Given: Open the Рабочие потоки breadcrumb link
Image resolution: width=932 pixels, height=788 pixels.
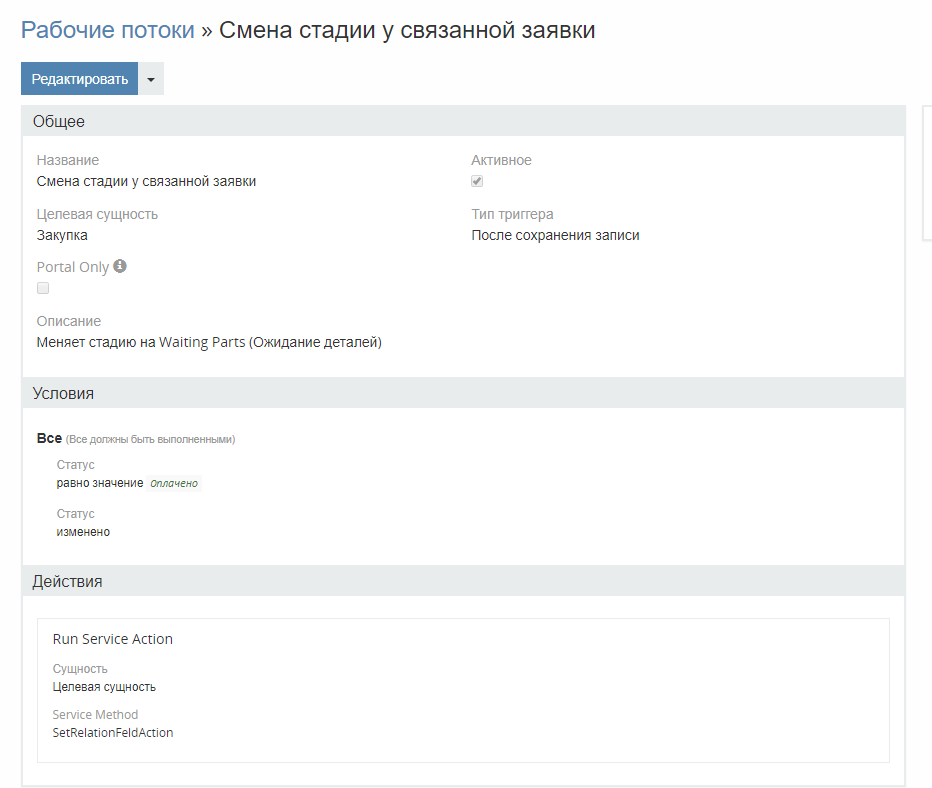Looking at the screenshot, I should click(x=108, y=30).
